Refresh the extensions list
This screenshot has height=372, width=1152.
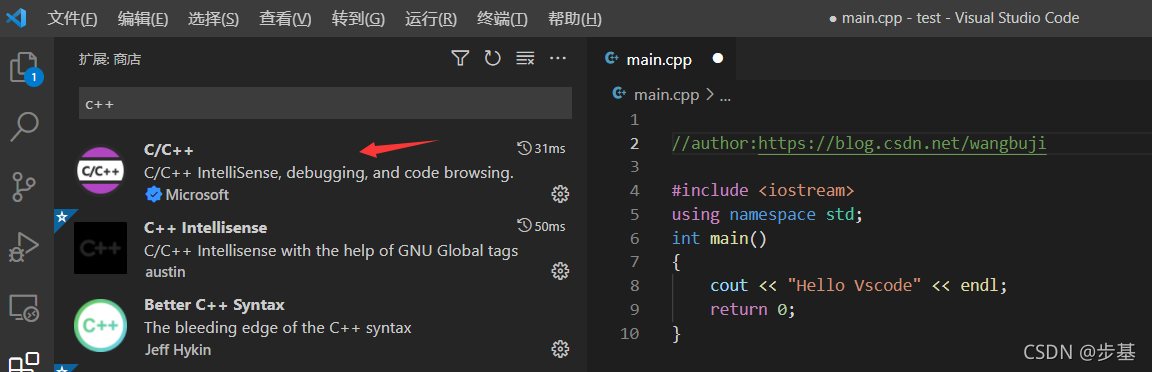pyautogui.click(x=492, y=58)
